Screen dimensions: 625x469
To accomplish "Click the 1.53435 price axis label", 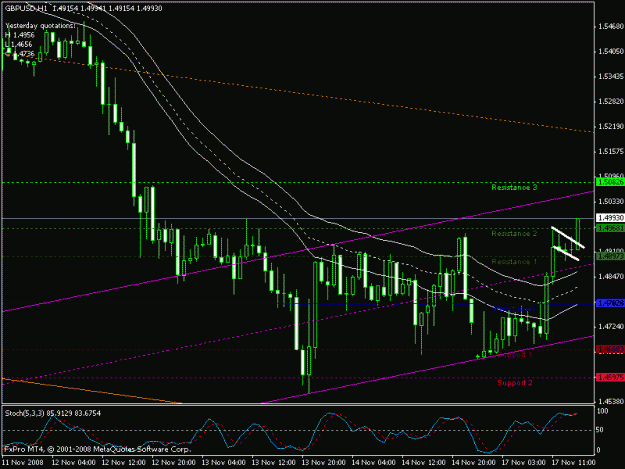I will click(x=610, y=76).
